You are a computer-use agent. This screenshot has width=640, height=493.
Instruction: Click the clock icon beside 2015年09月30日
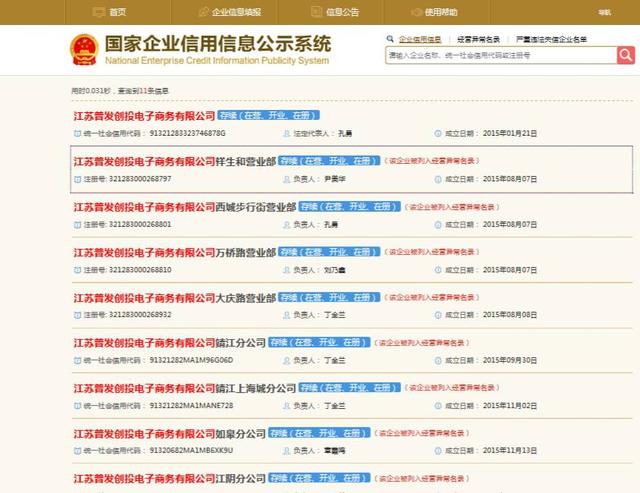pos(438,360)
